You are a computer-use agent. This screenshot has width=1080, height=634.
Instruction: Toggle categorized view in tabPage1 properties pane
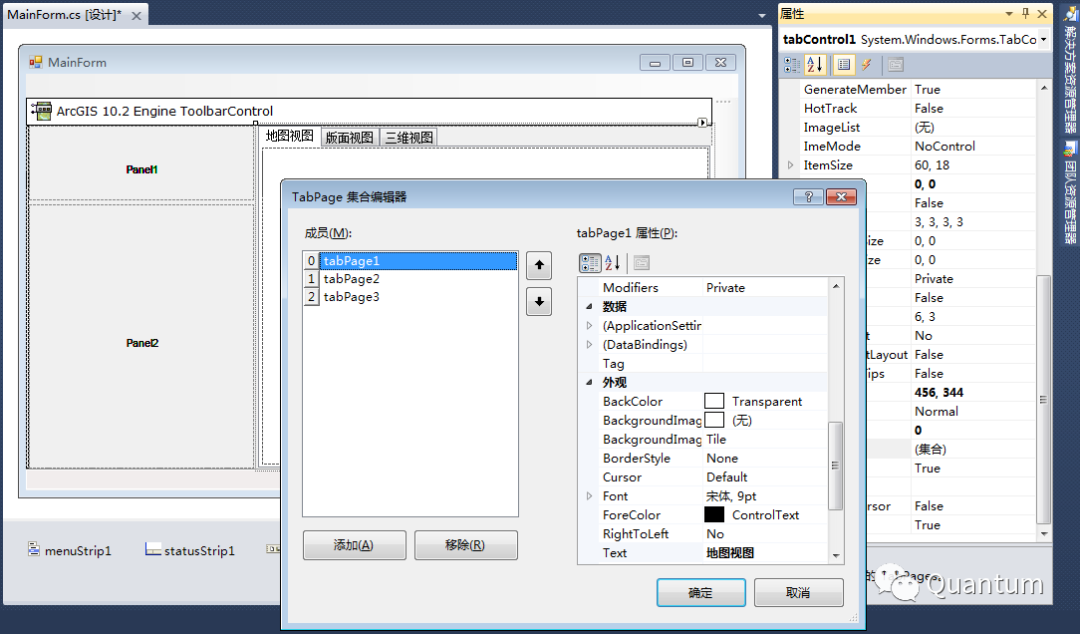[x=590, y=264]
